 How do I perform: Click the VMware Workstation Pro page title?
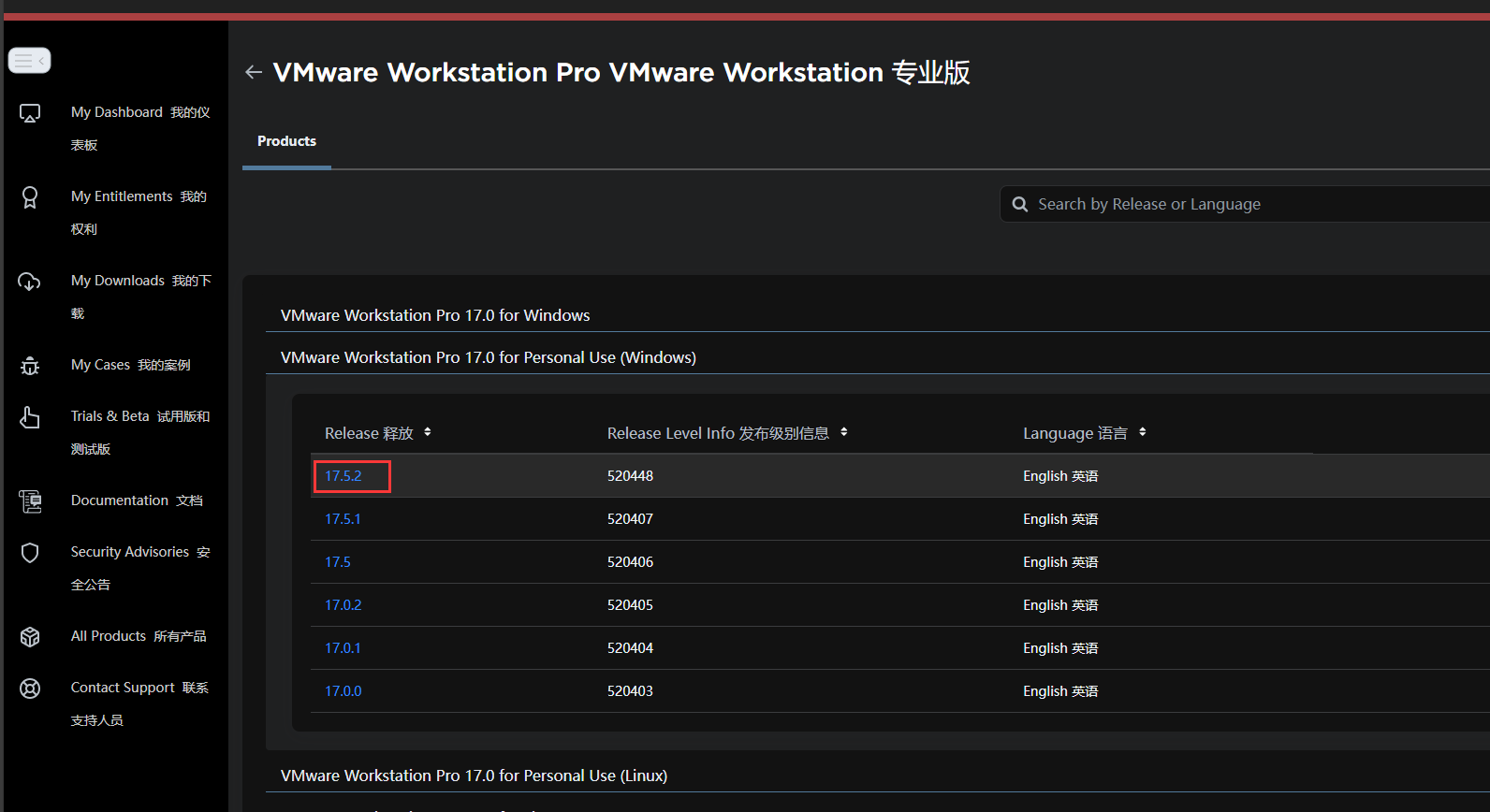(621, 72)
